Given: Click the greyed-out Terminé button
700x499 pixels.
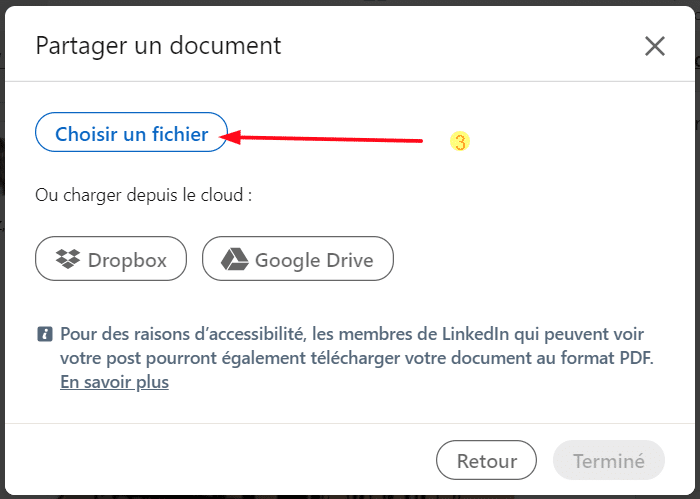Looking at the screenshot, I should (608, 461).
